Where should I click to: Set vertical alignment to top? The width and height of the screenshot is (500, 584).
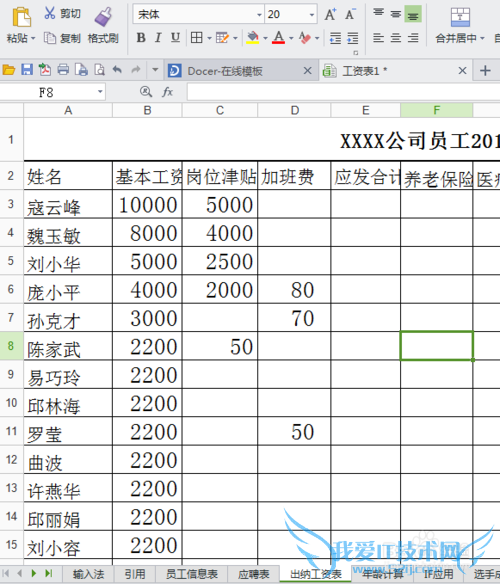379,14
